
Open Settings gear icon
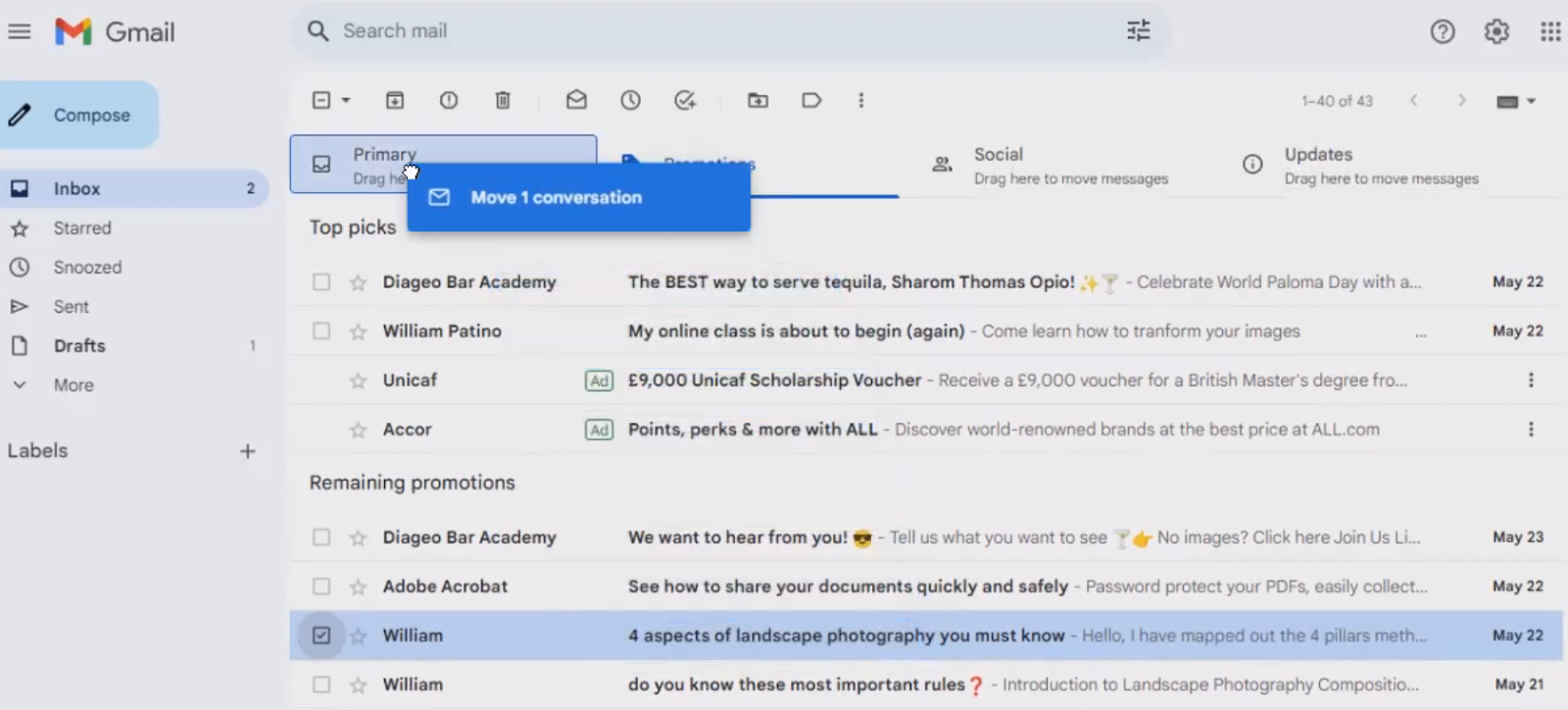click(1496, 31)
